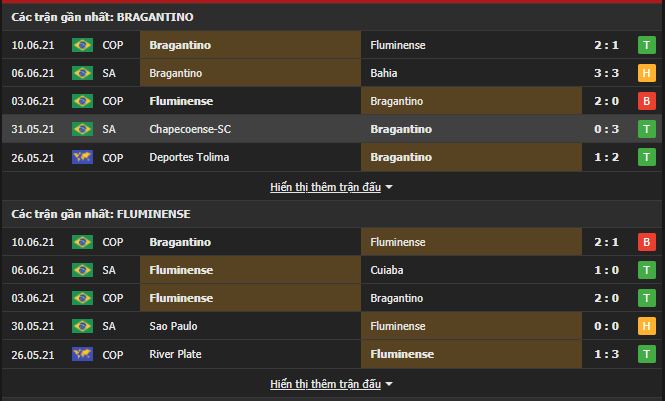Click Bahia team name
This screenshot has height=401, width=665.
pos(385,73)
